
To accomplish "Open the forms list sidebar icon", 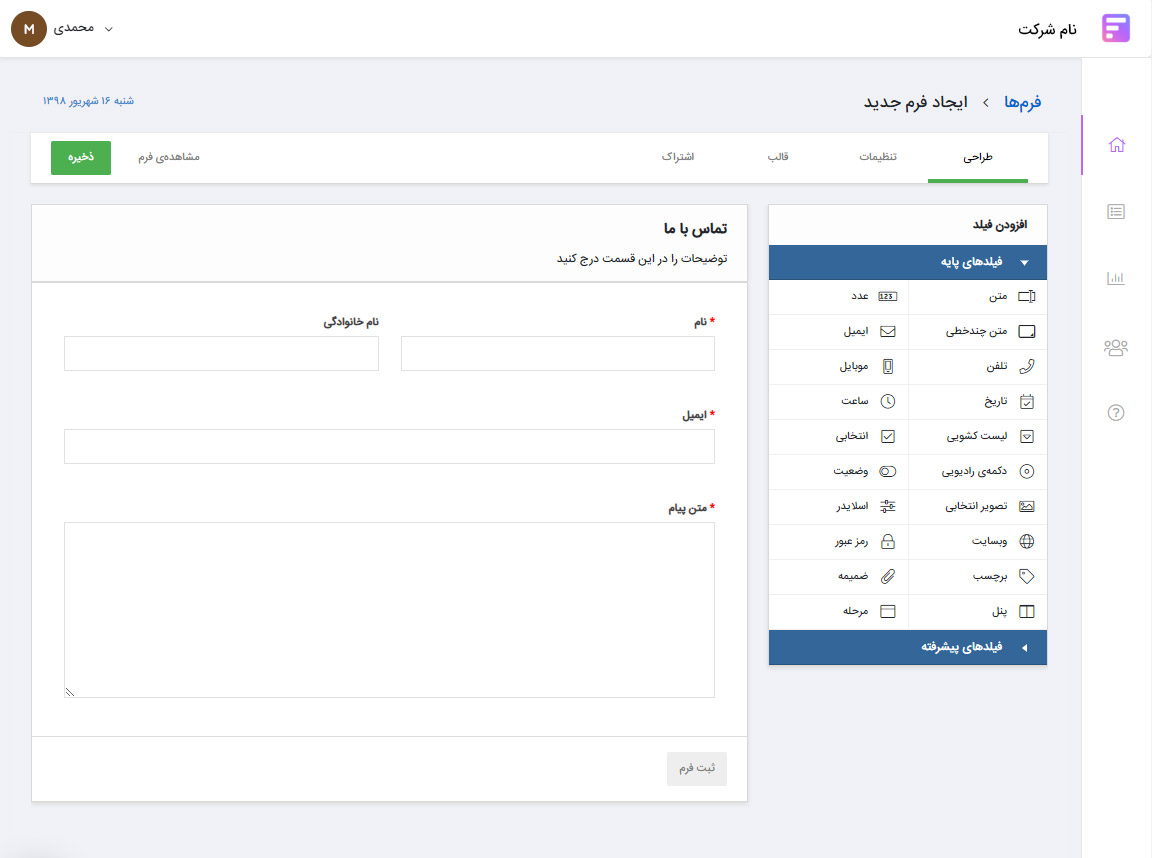I will point(1116,212).
